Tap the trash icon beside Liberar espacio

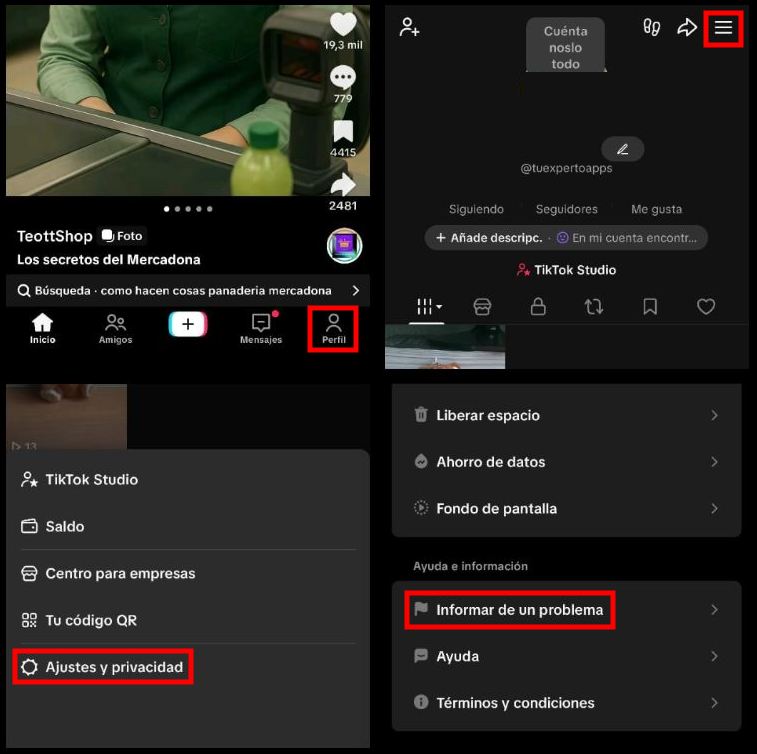tap(421, 414)
